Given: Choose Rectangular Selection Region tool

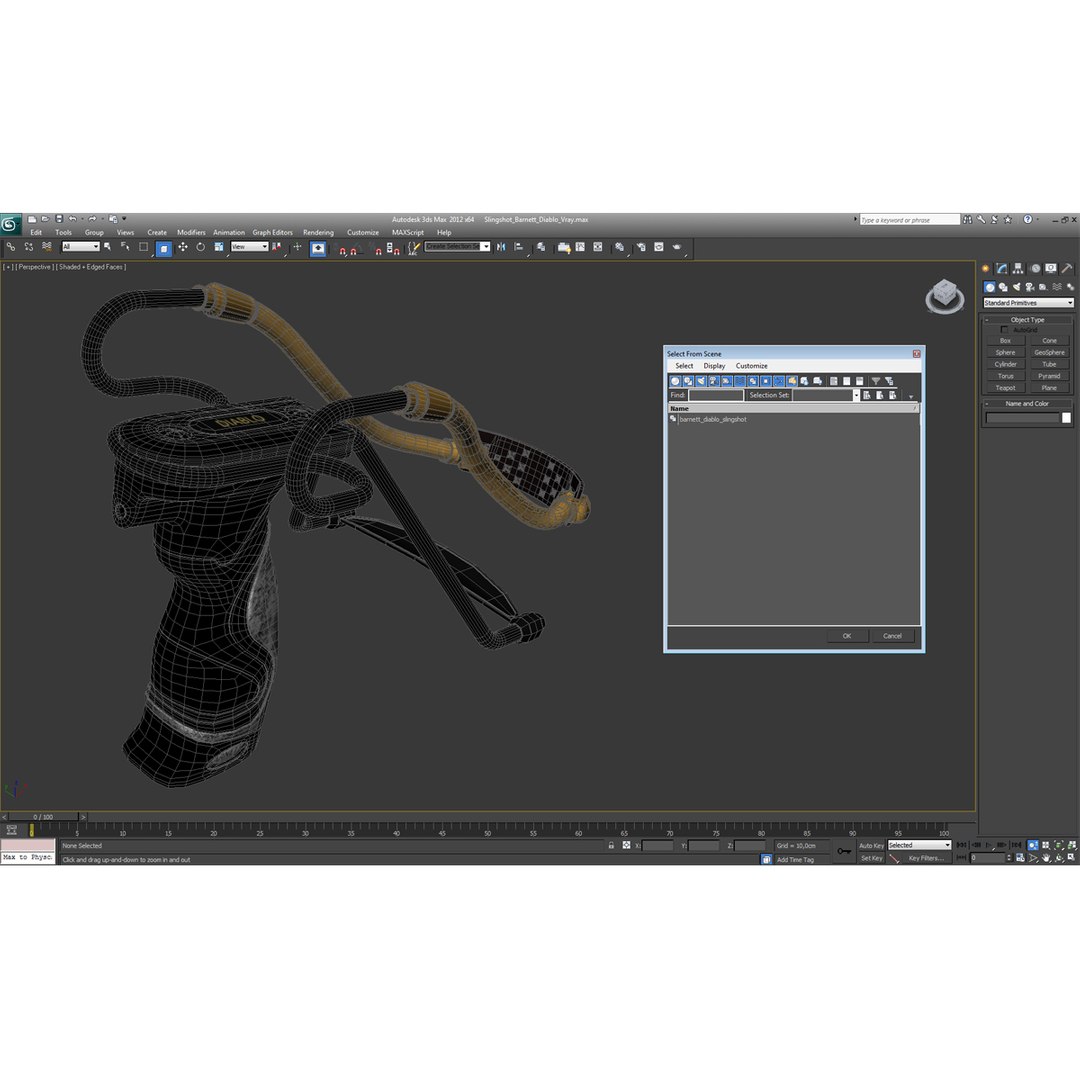Looking at the screenshot, I should tap(143, 247).
